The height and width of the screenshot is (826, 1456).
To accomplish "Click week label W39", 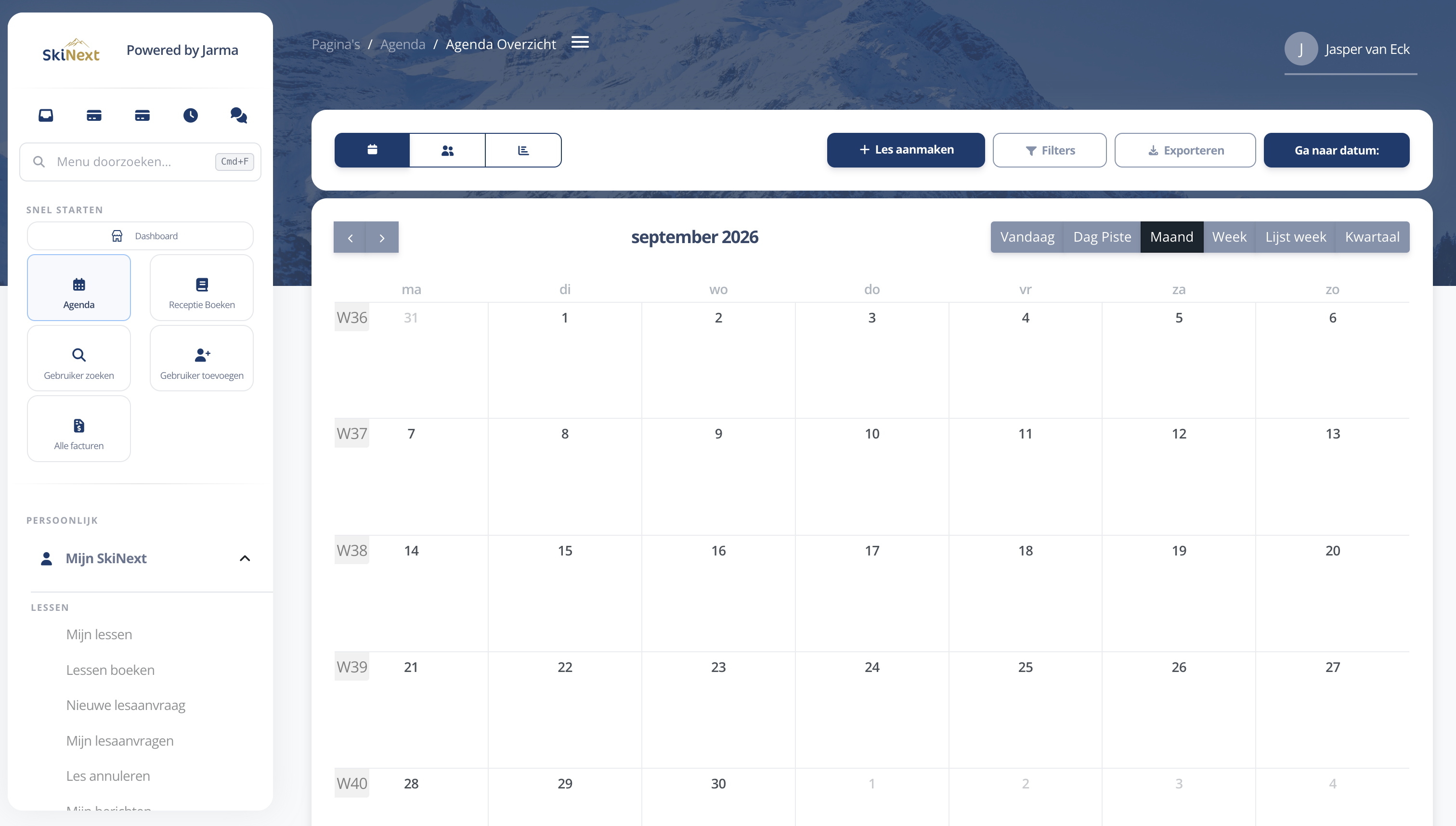I will [352, 667].
